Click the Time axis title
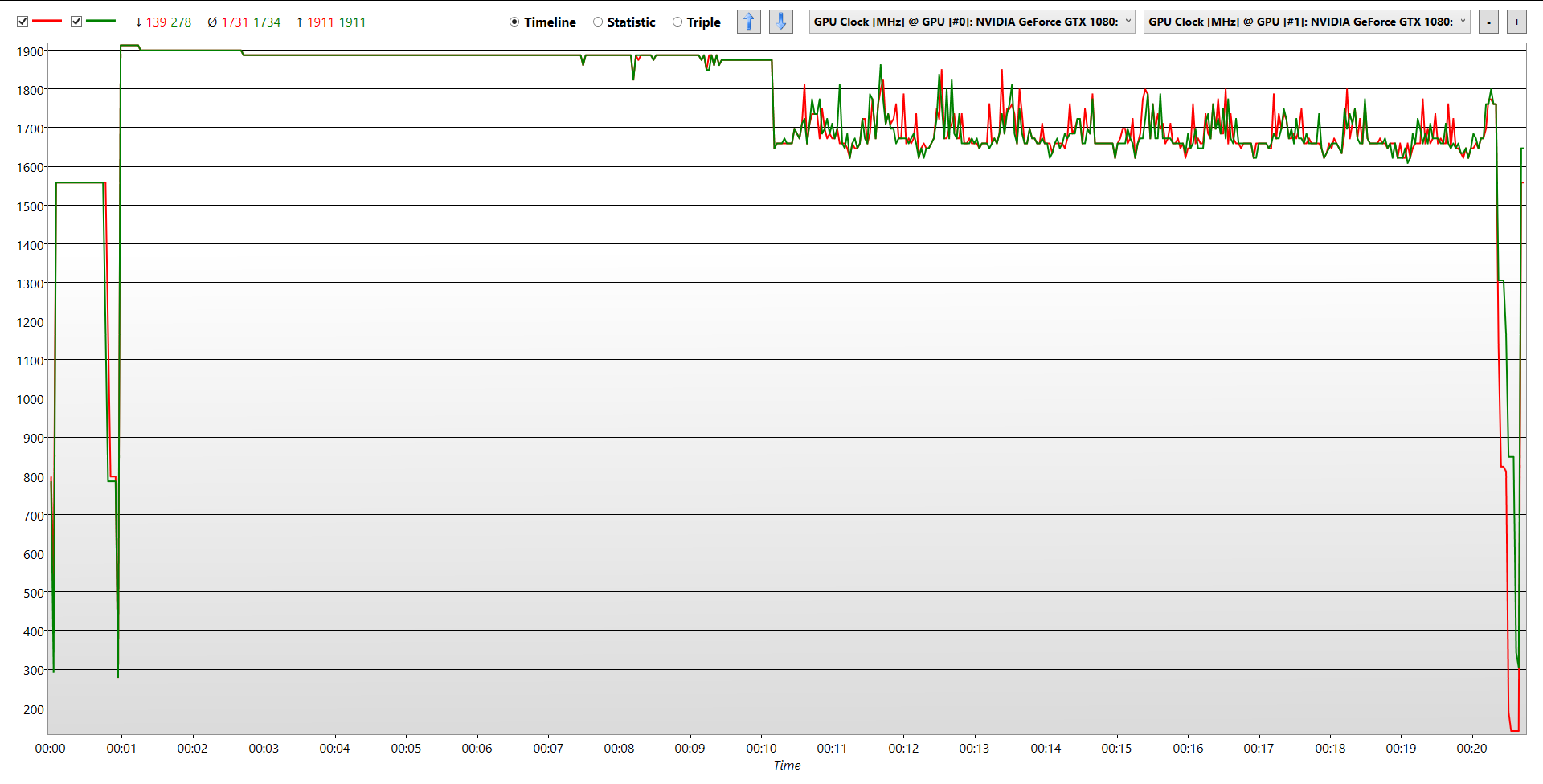1543x784 pixels. [787, 766]
